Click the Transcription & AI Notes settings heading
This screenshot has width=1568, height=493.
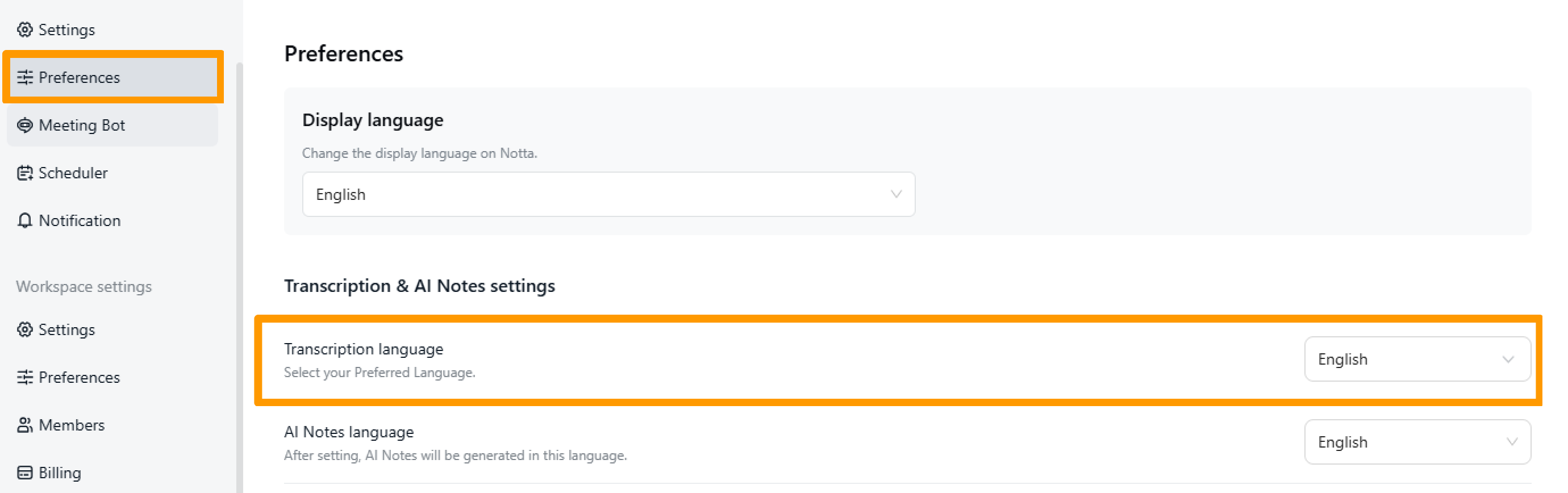pos(419,286)
